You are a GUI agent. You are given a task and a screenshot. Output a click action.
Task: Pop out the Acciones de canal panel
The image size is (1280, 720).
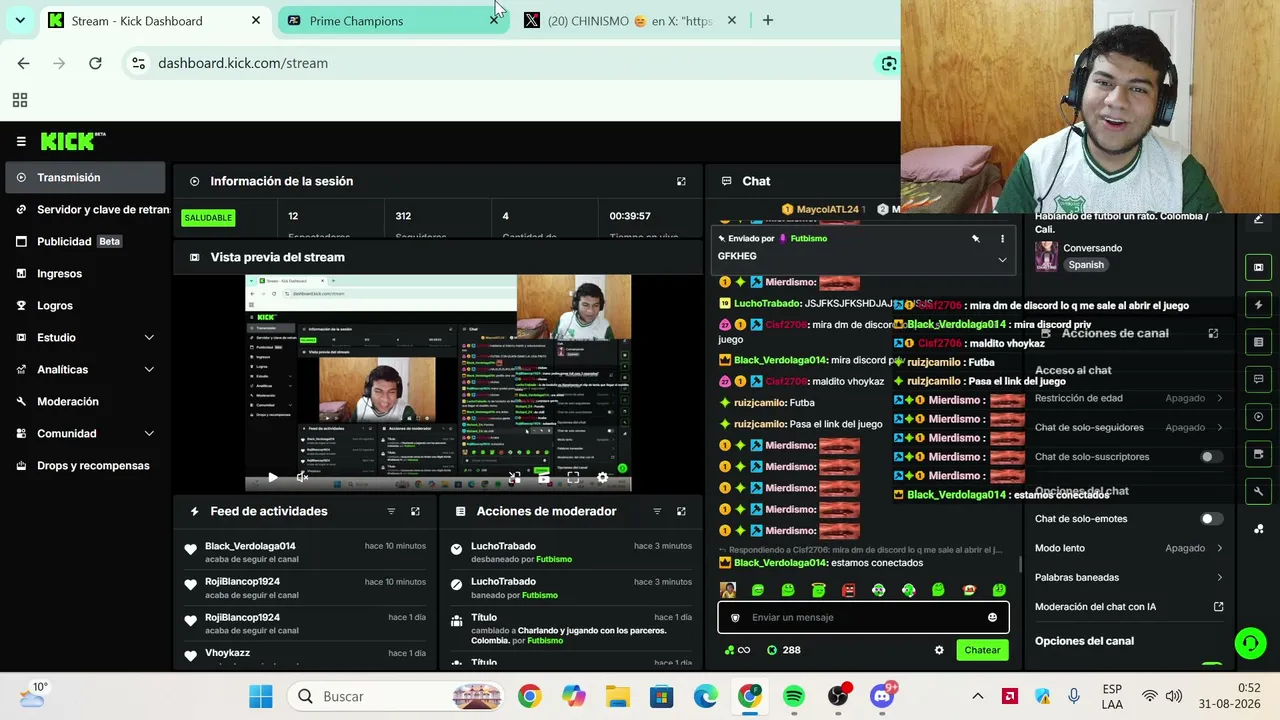pyautogui.click(x=1213, y=333)
